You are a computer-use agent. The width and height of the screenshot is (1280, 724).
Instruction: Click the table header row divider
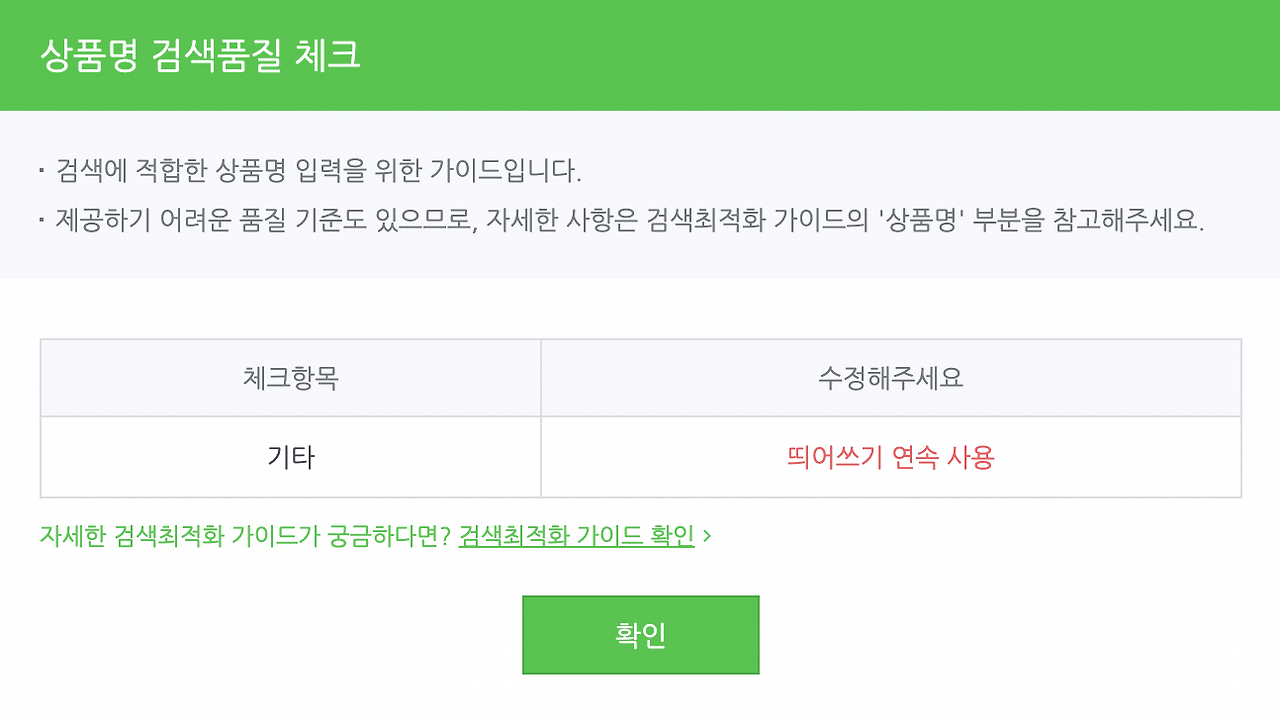pyautogui.click(x=640, y=416)
